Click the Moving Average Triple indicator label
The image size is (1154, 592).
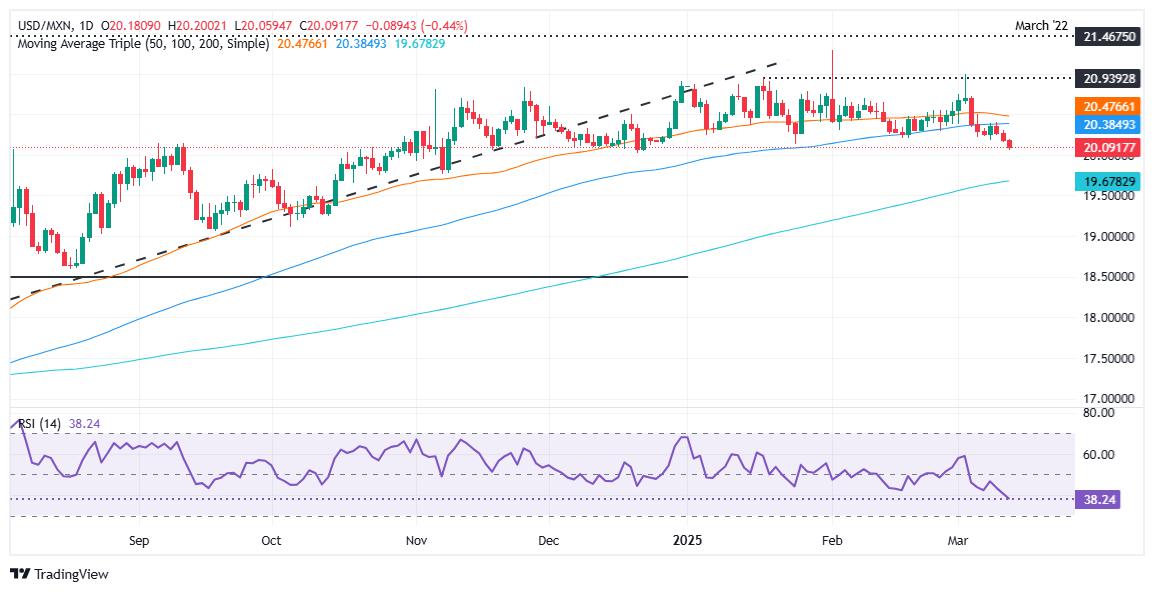click(140, 44)
